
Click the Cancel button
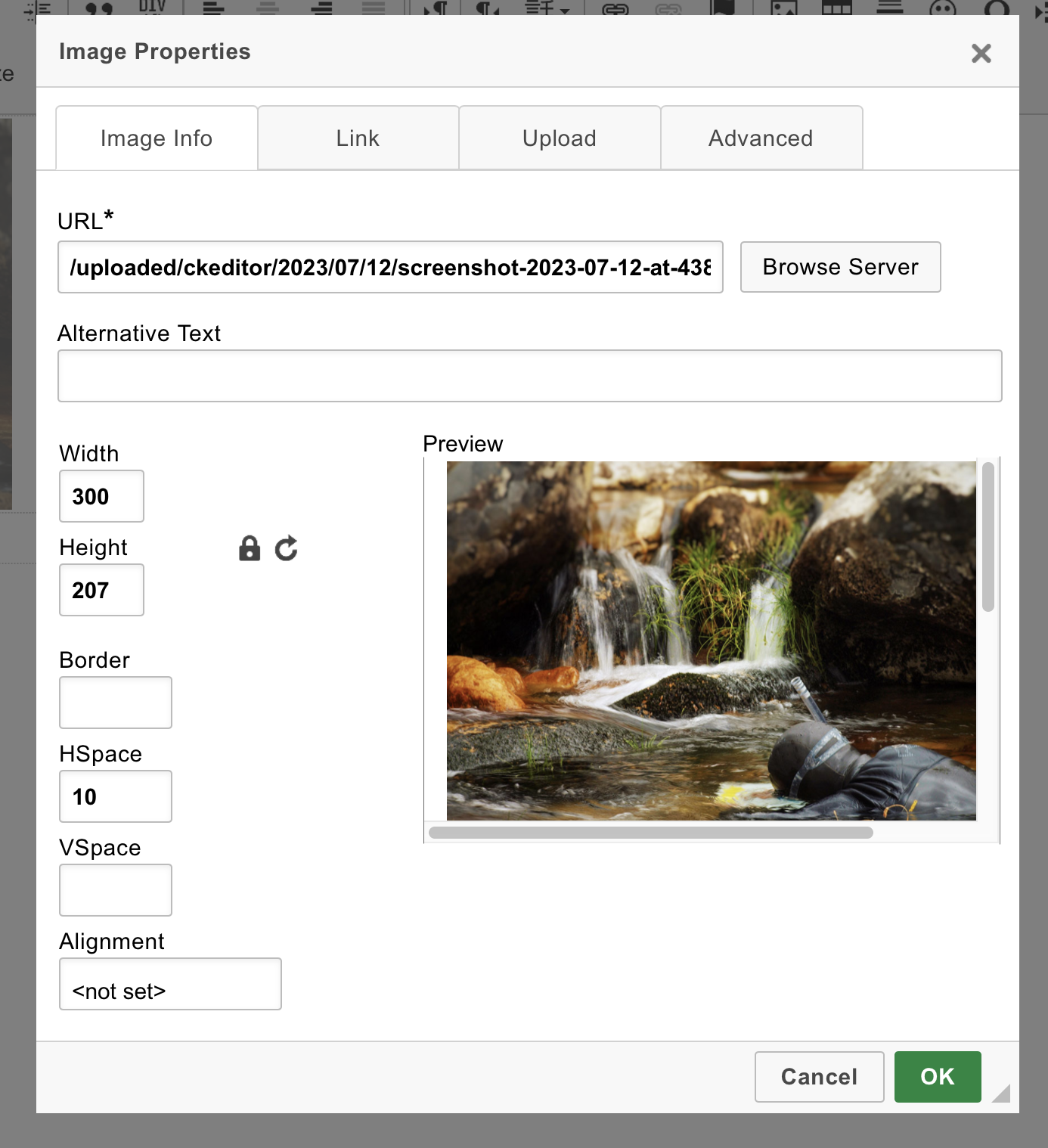coord(819,1077)
